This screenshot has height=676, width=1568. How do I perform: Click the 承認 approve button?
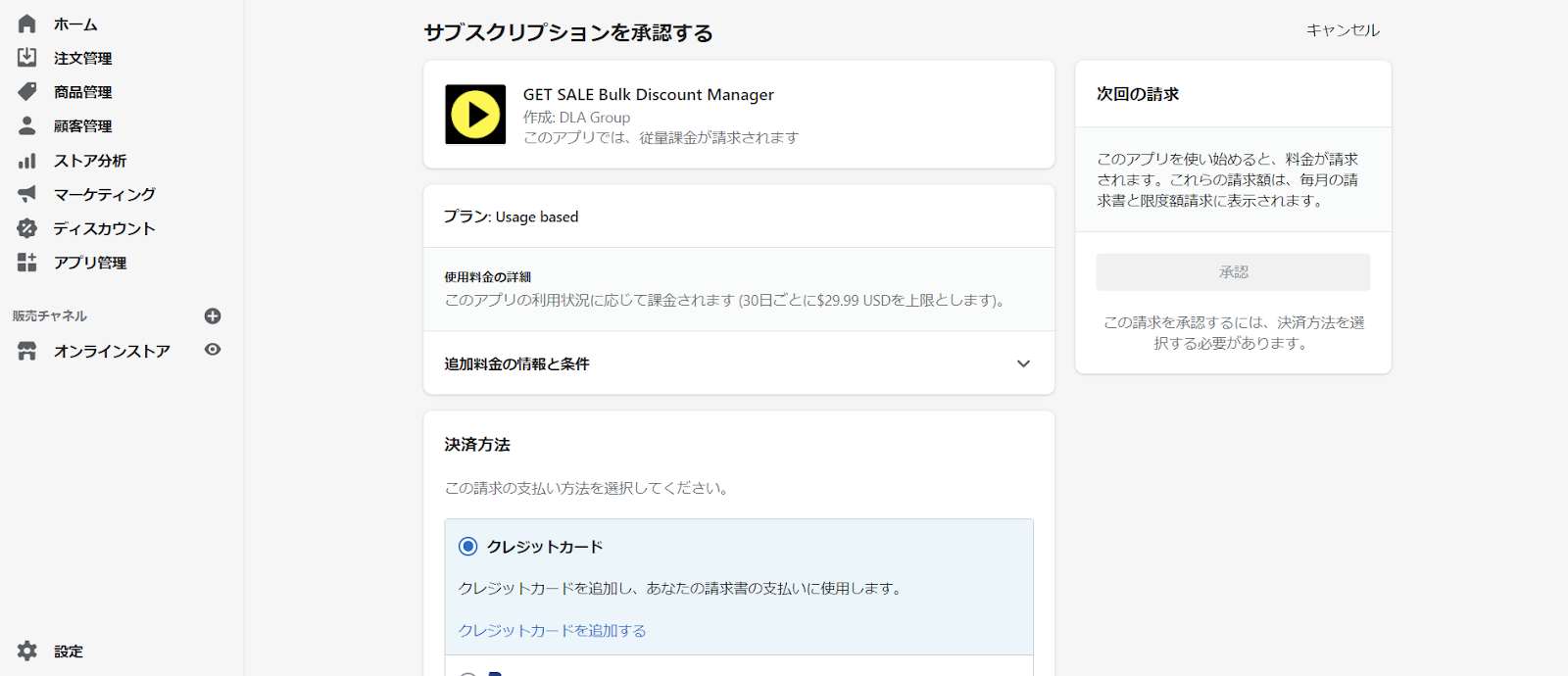click(x=1233, y=272)
